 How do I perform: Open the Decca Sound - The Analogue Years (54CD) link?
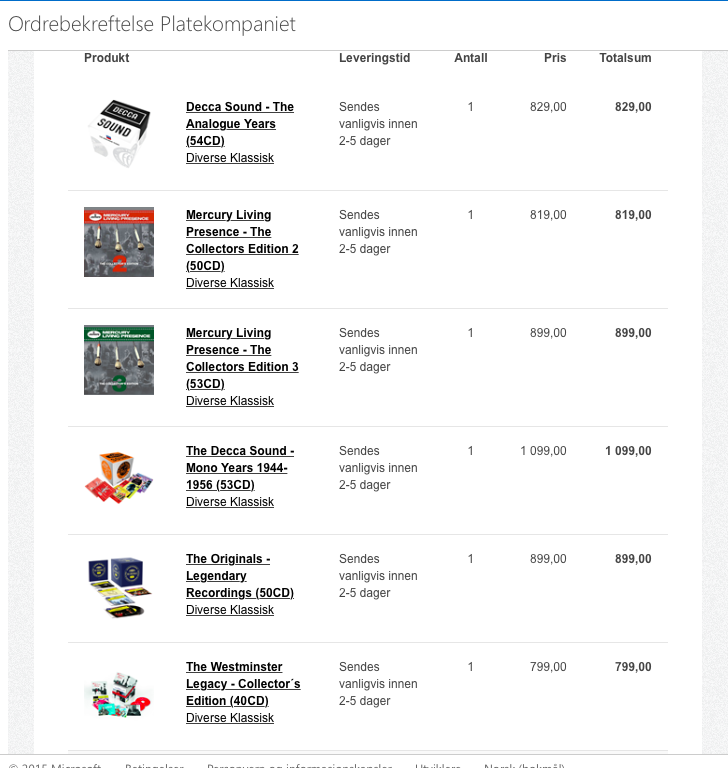(239, 123)
